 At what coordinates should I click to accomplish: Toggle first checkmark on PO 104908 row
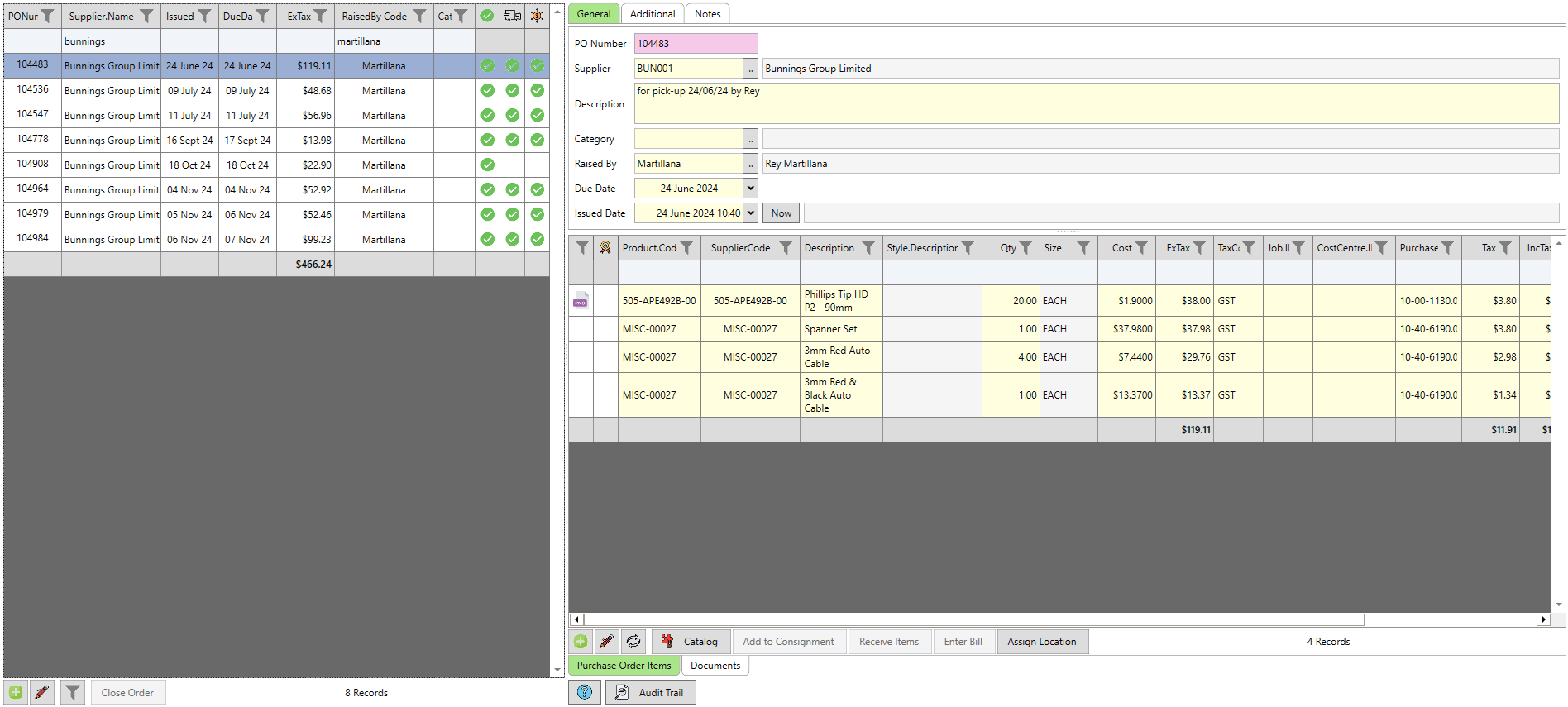point(488,165)
